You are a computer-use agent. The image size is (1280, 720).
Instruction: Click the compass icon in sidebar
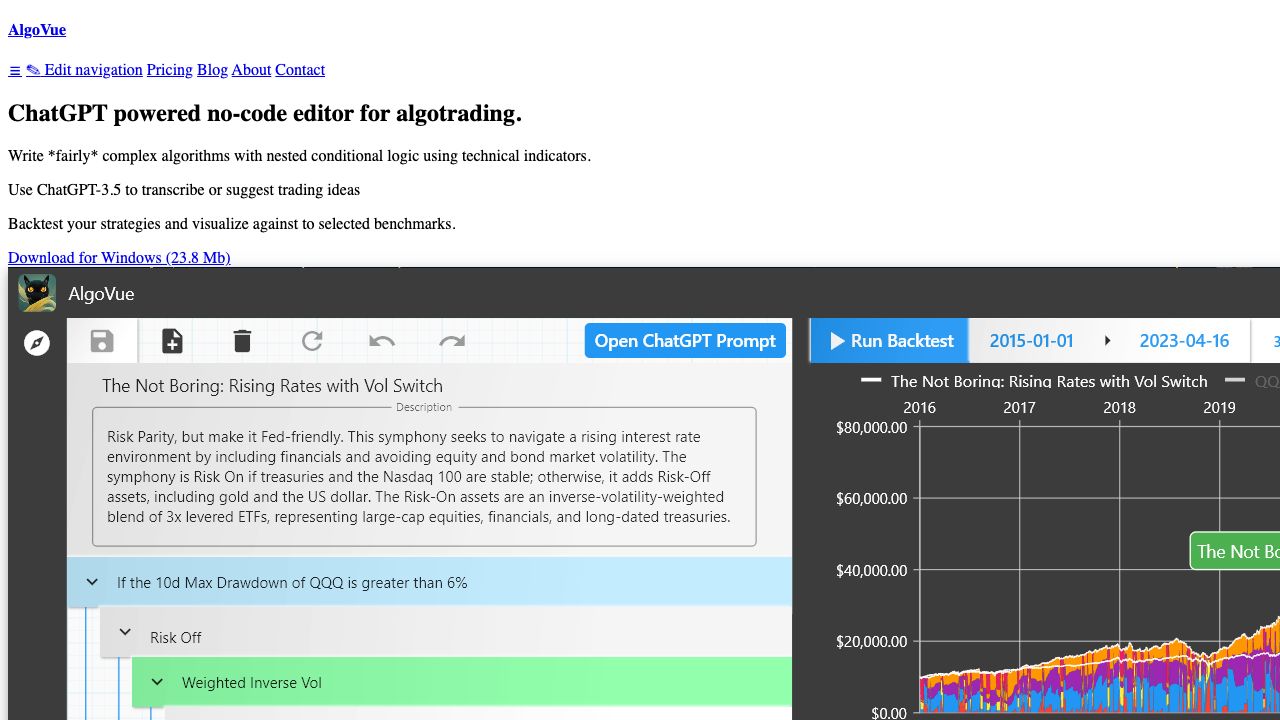click(x=37, y=343)
